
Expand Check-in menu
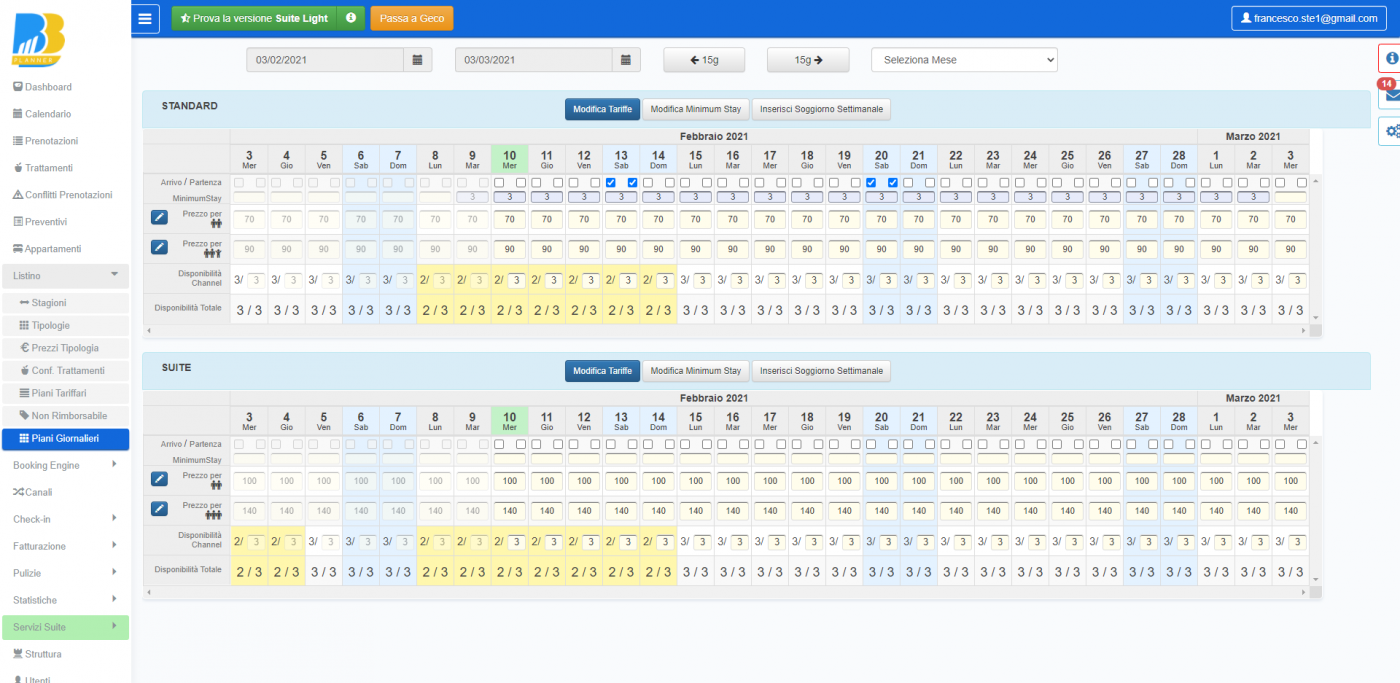65,519
